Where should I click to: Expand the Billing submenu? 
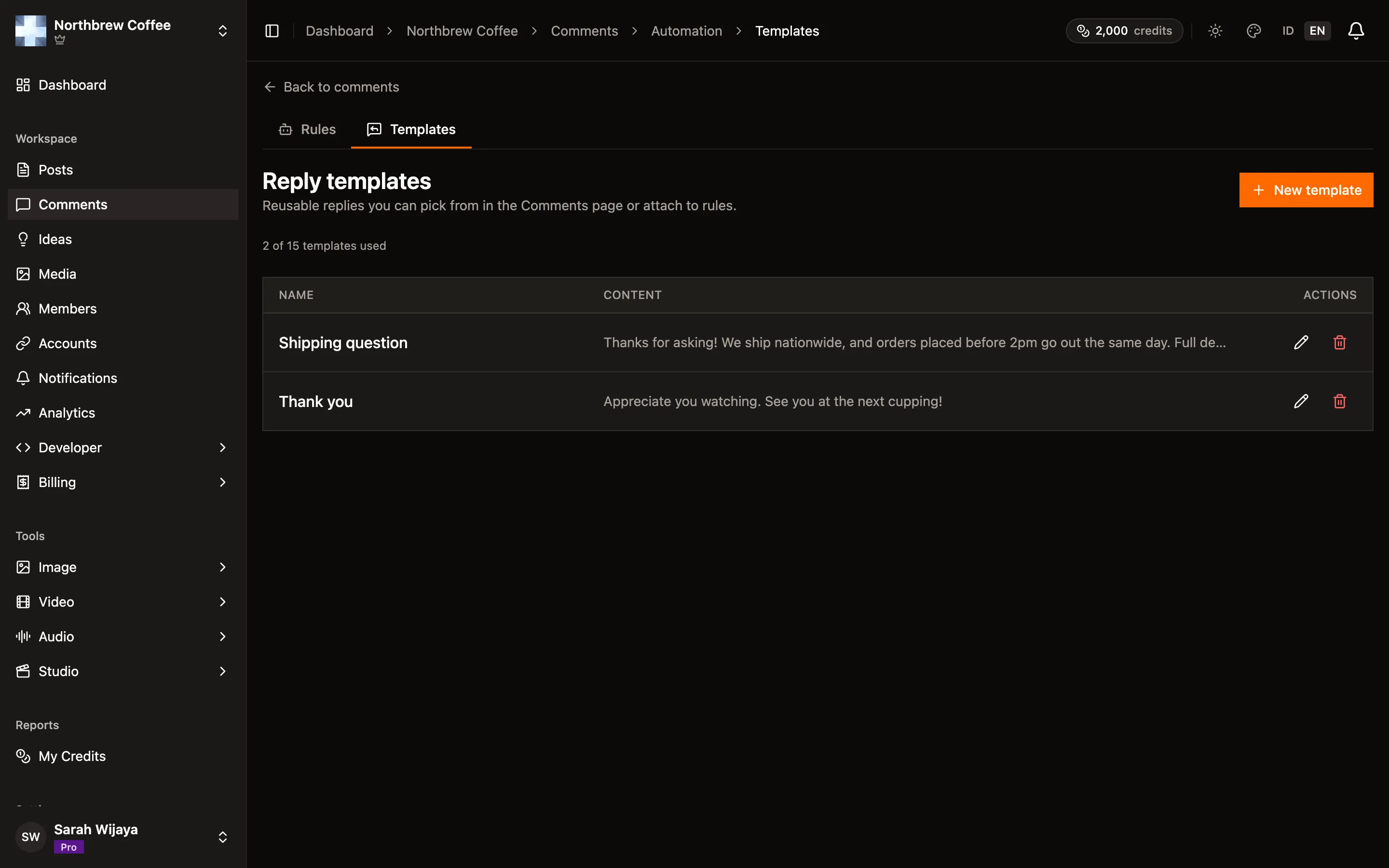[223, 482]
